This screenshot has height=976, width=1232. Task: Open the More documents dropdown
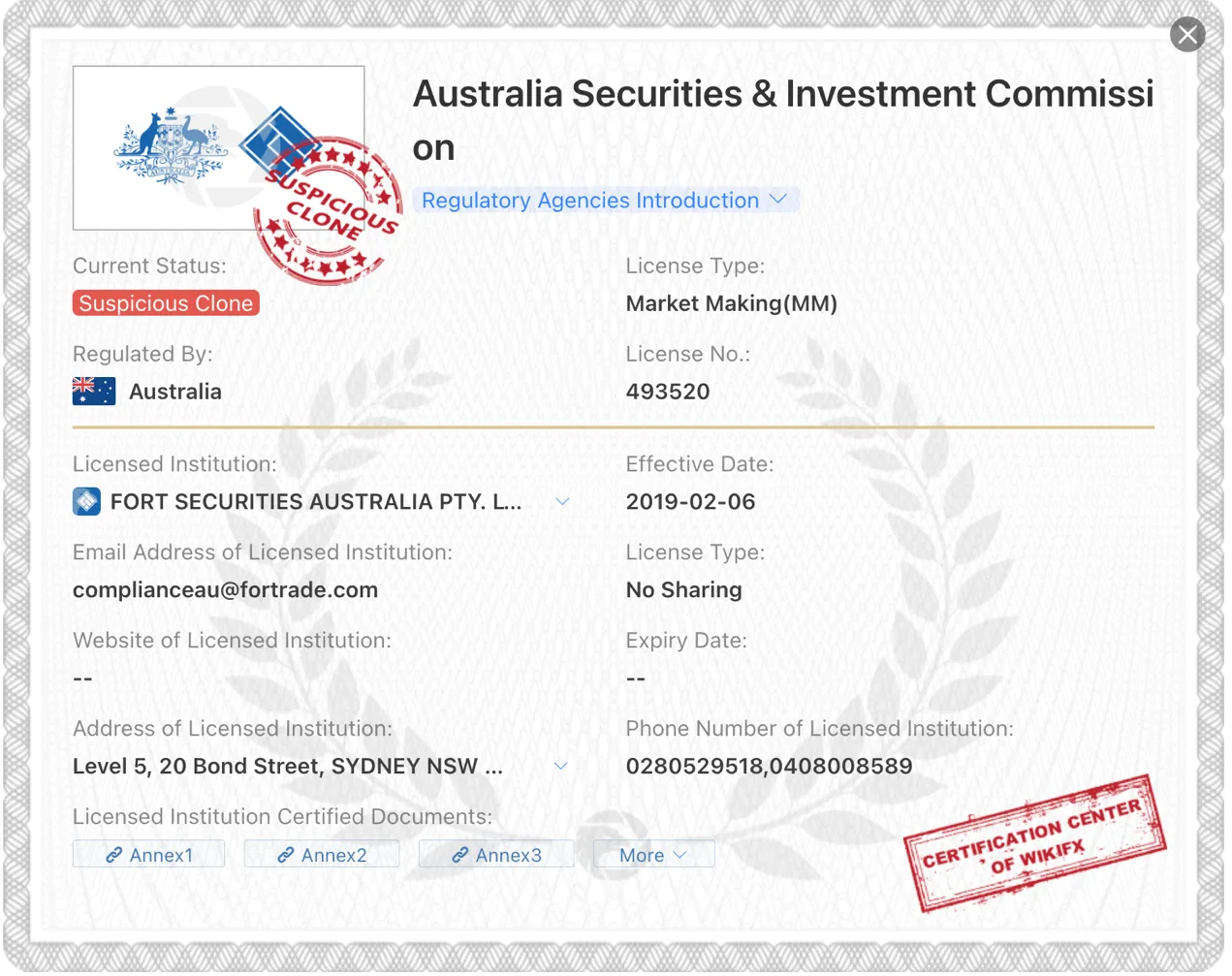pos(653,856)
